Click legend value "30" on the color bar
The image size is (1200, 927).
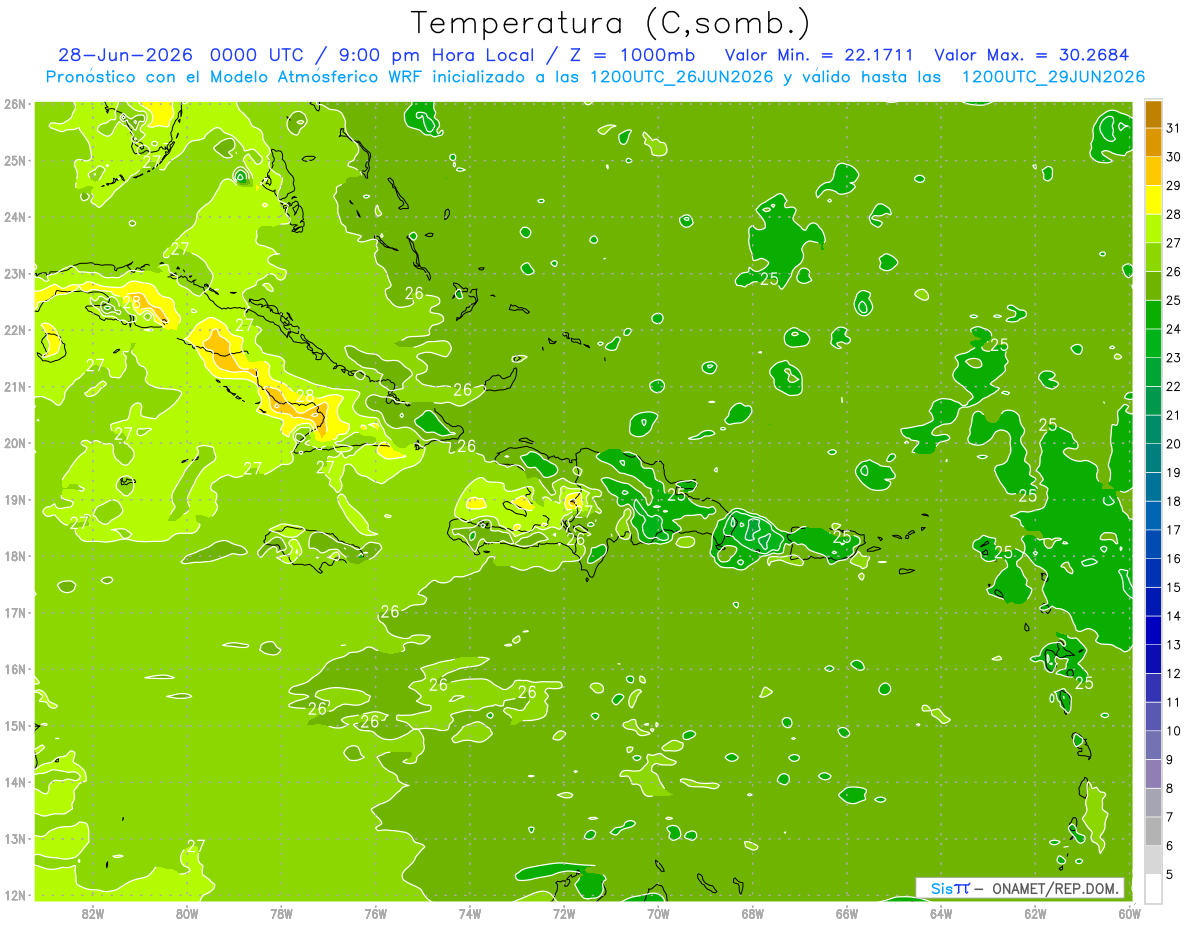point(1173,157)
